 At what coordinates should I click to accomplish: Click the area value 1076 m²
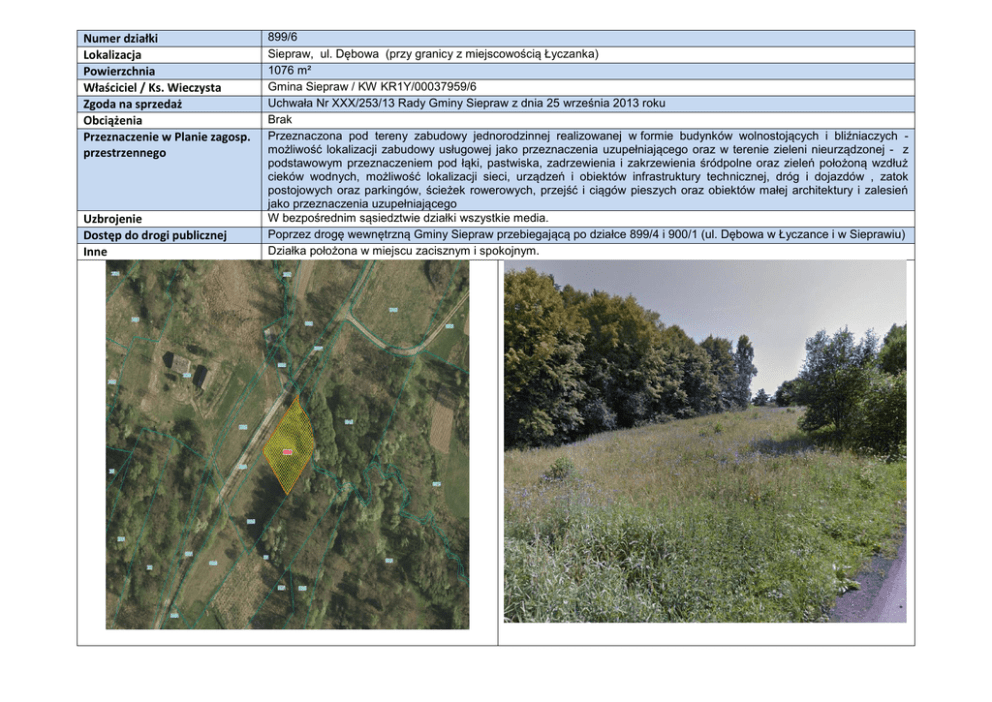(x=293, y=70)
